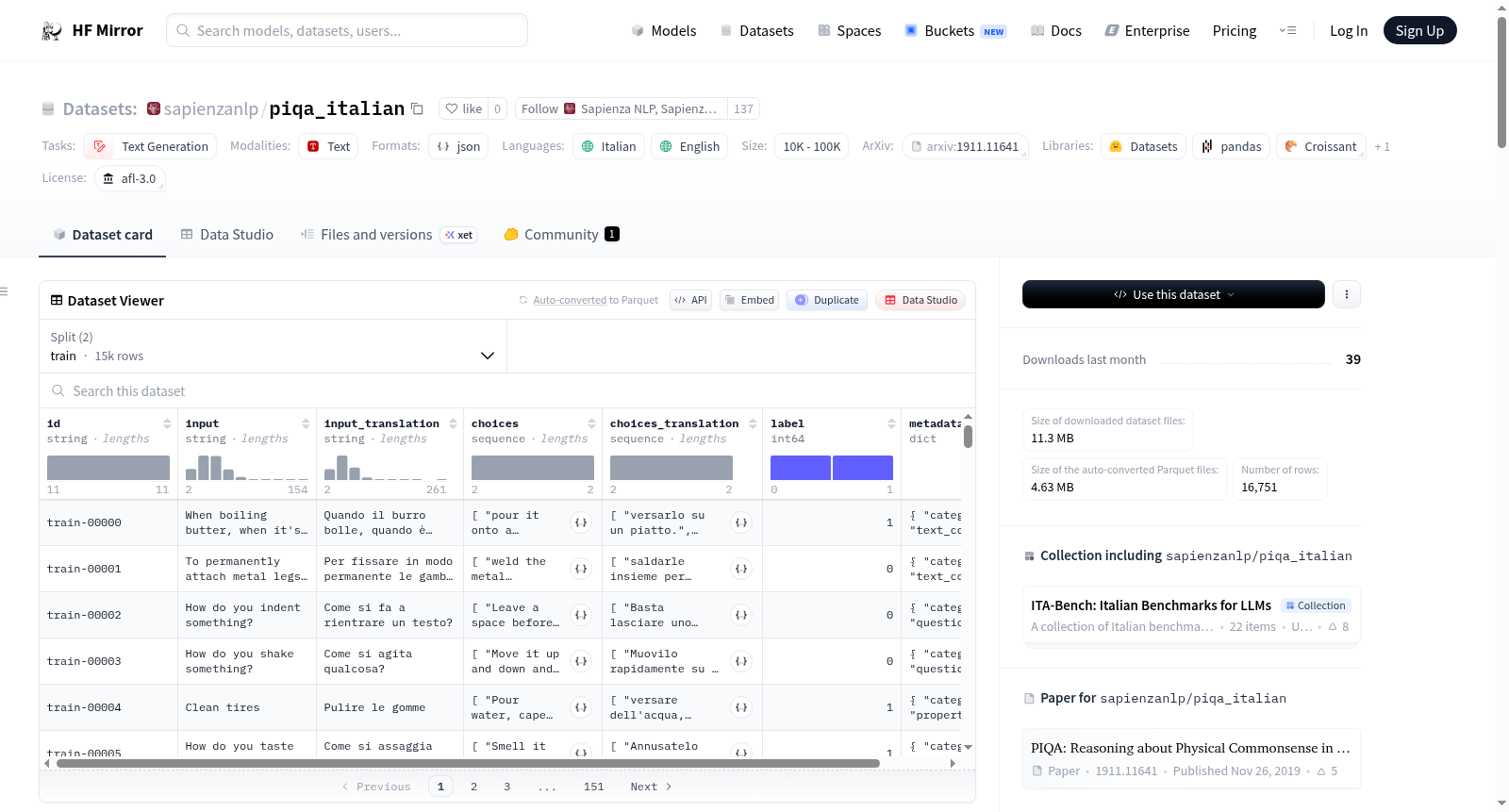Focus the main search field
The width and height of the screenshot is (1509, 812).
point(347,30)
